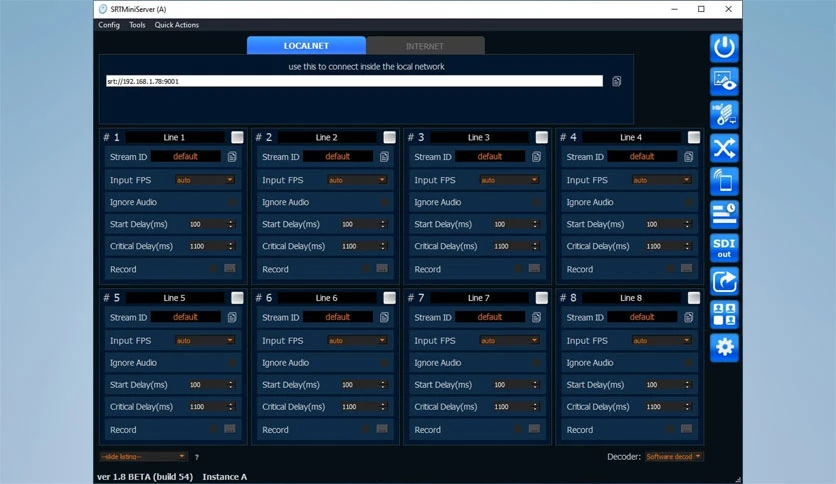This screenshot has width=836, height=484.
Task: Enable the Record toggle for Line 5
Action: tap(213, 429)
